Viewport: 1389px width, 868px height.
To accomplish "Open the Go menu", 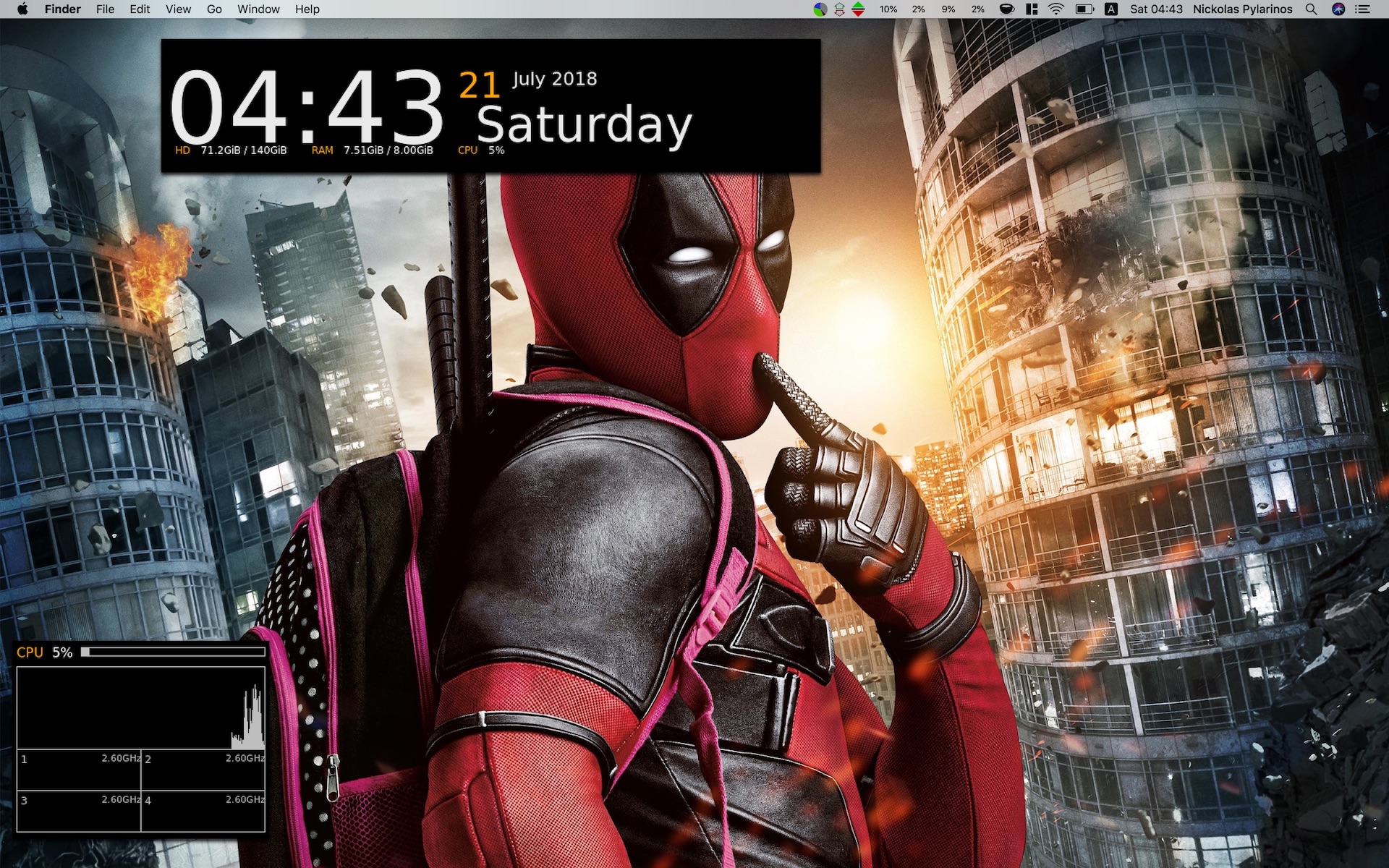I will 214,9.
